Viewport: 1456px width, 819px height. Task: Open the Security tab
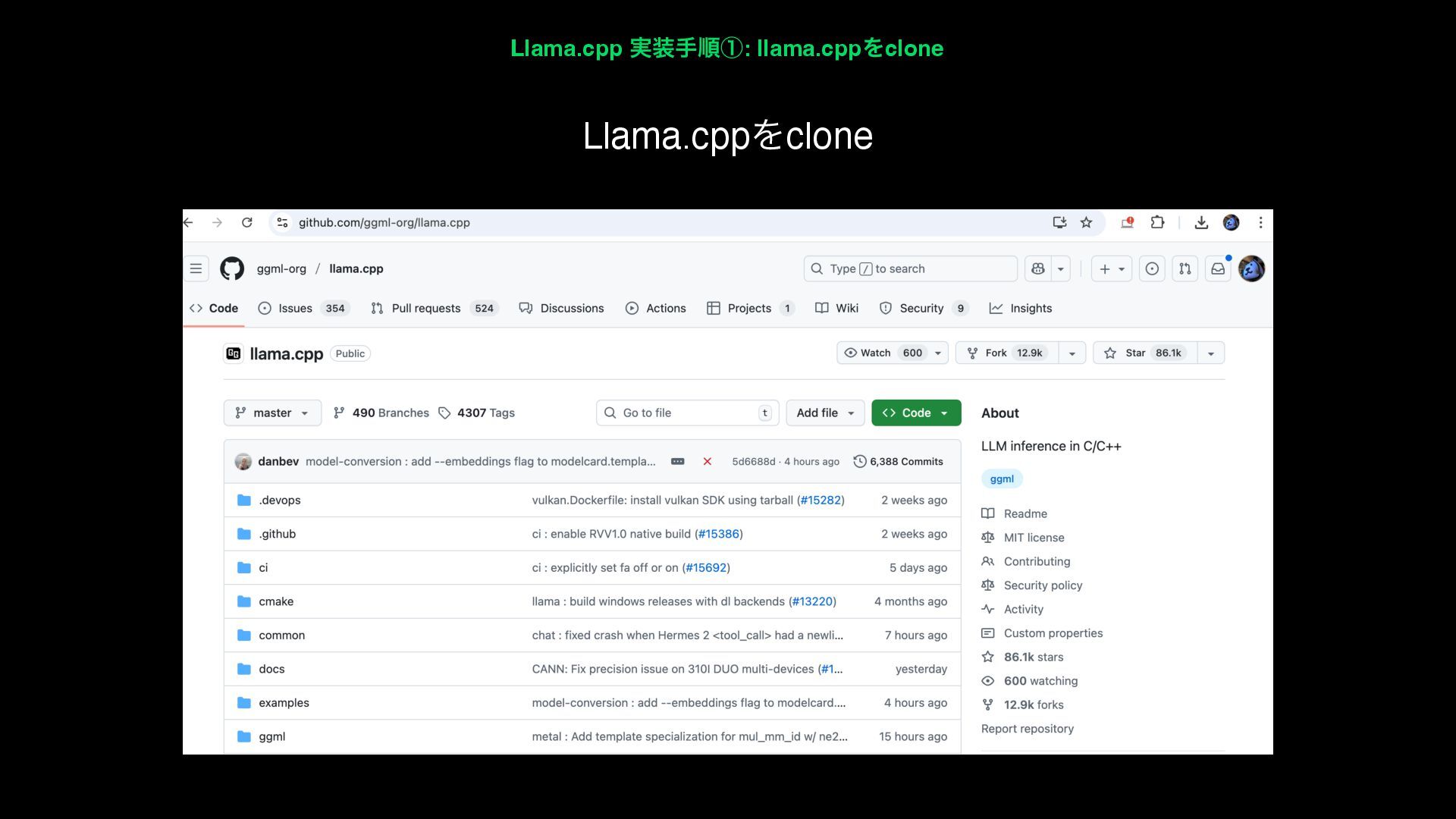pos(923,308)
